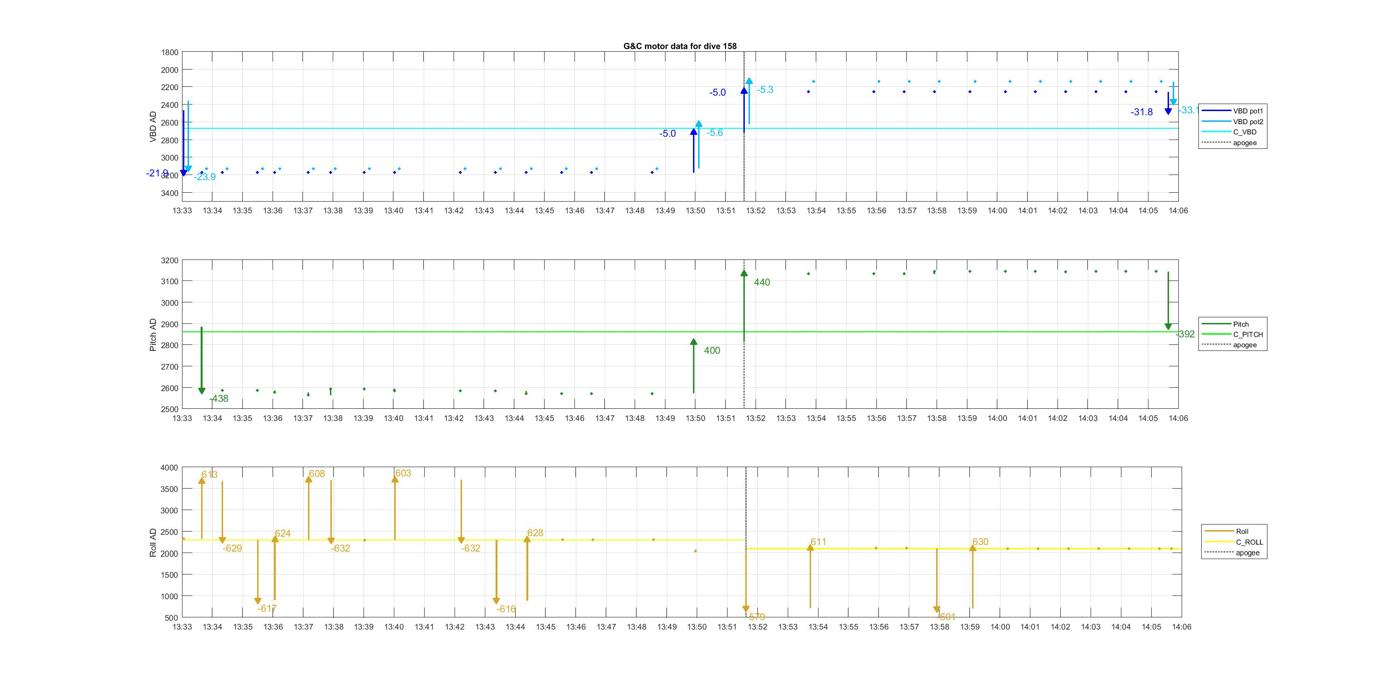Click the "VBD AD" y-axis label
Image resolution: width=1400 pixels, height=693 pixels.
154,127
